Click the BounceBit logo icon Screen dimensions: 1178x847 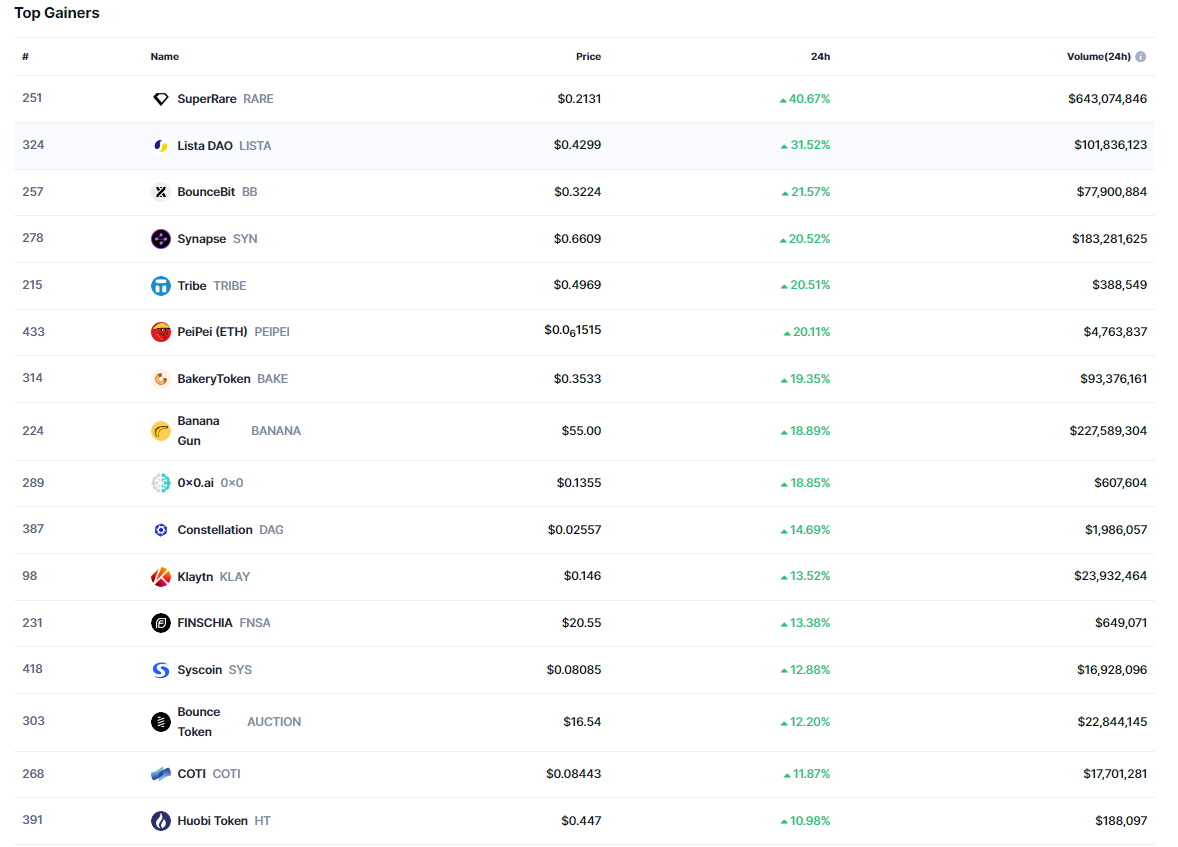click(x=160, y=192)
